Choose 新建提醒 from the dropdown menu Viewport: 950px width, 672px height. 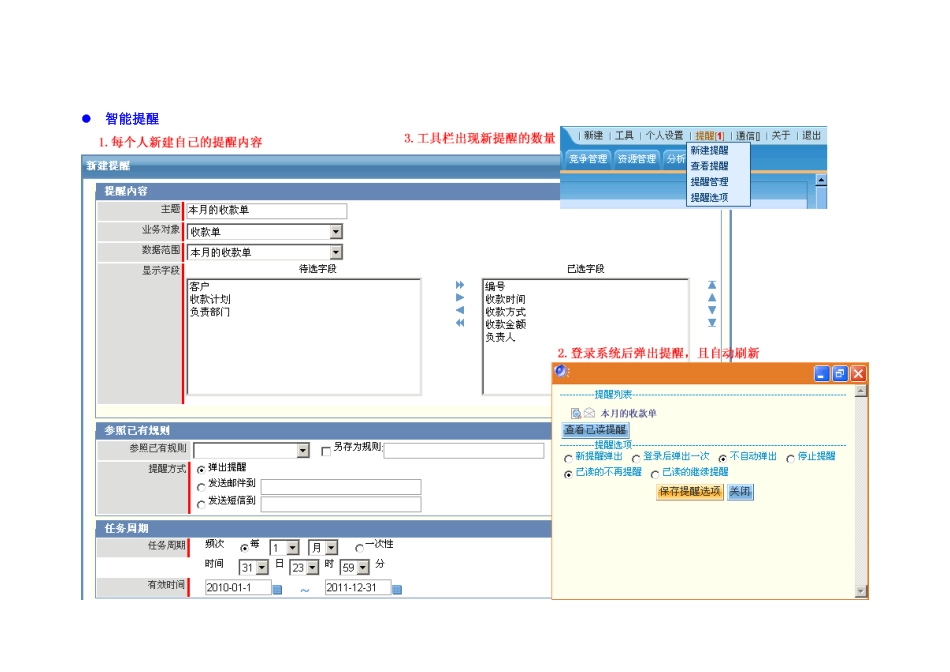pos(709,150)
